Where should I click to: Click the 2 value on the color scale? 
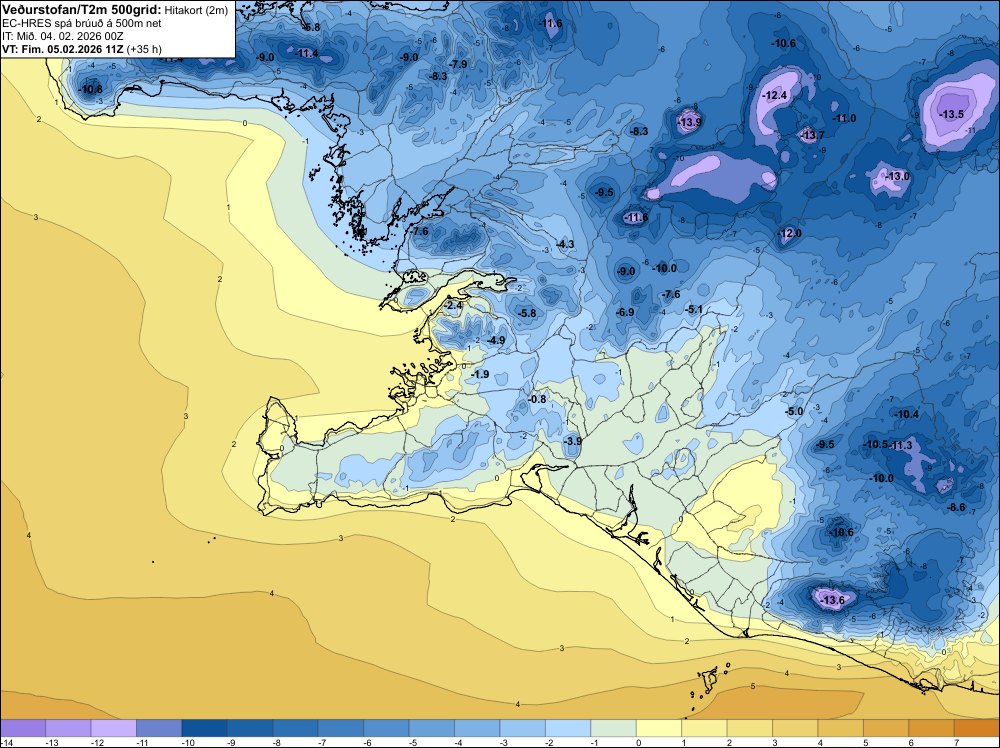tap(729, 742)
